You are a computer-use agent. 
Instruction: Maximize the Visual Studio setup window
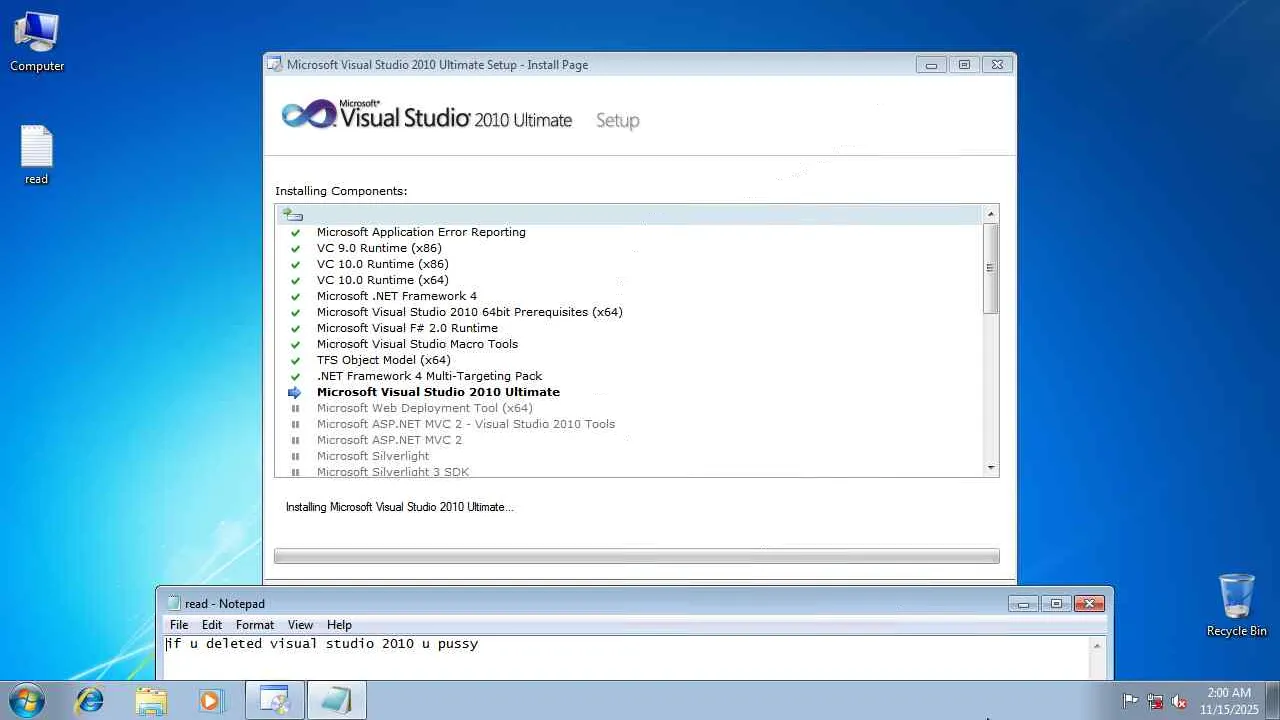click(x=964, y=65)
